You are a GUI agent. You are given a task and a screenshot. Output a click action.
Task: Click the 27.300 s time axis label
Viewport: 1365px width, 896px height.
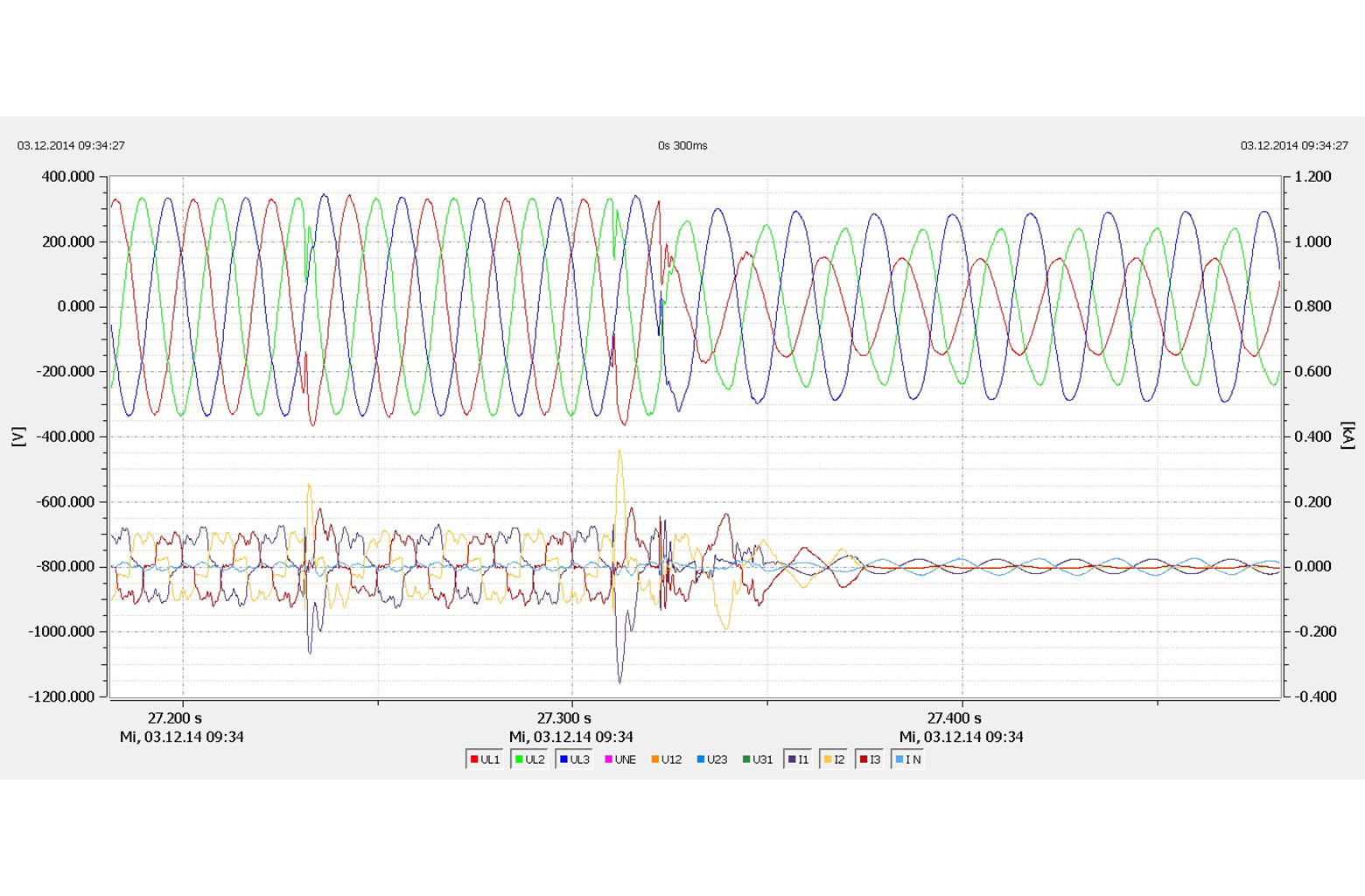pos(563,718)
